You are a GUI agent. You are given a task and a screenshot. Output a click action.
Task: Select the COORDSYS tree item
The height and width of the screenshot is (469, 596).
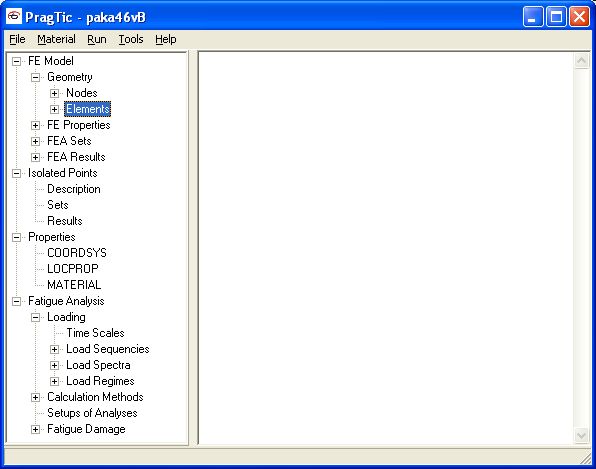(x=77, y=253)
